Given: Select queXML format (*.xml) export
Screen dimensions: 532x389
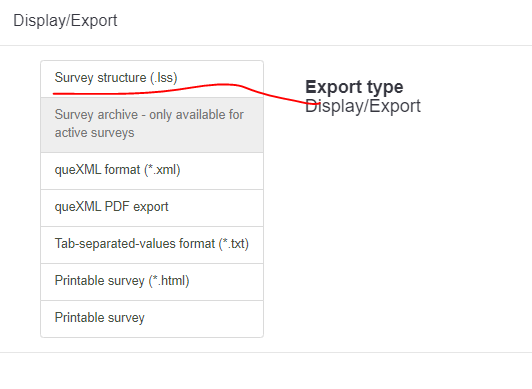Looking at the screenshot, I should (x=152, y=171).
